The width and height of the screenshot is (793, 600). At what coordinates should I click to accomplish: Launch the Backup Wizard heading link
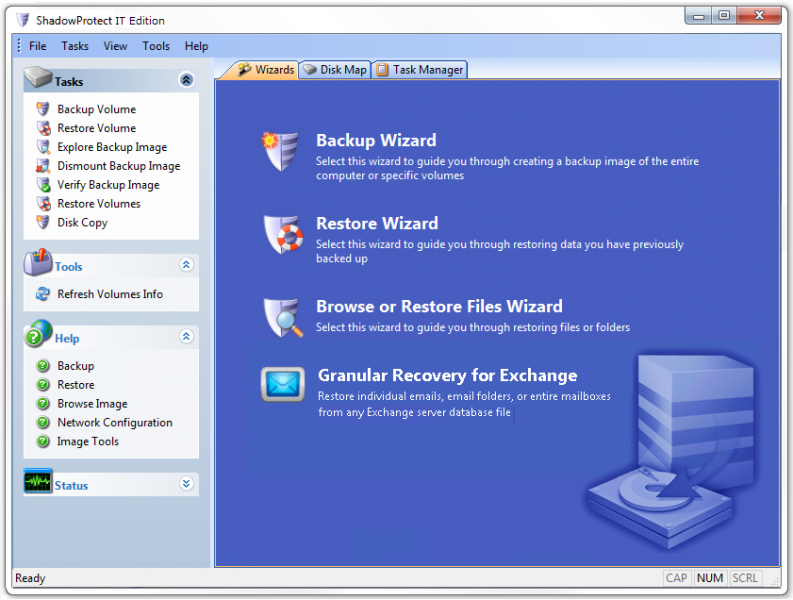[376, 140]
